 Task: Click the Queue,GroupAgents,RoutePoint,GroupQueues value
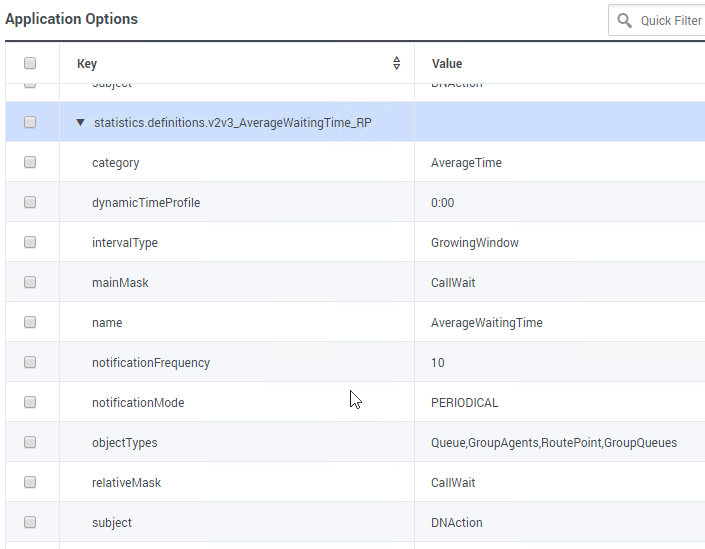(553, 443)
